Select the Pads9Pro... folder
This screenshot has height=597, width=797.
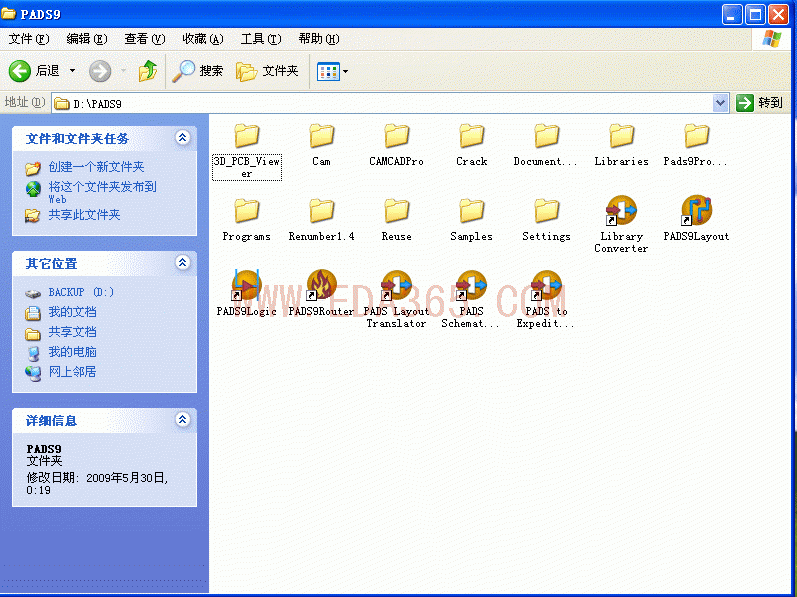(x=696, y=145)
